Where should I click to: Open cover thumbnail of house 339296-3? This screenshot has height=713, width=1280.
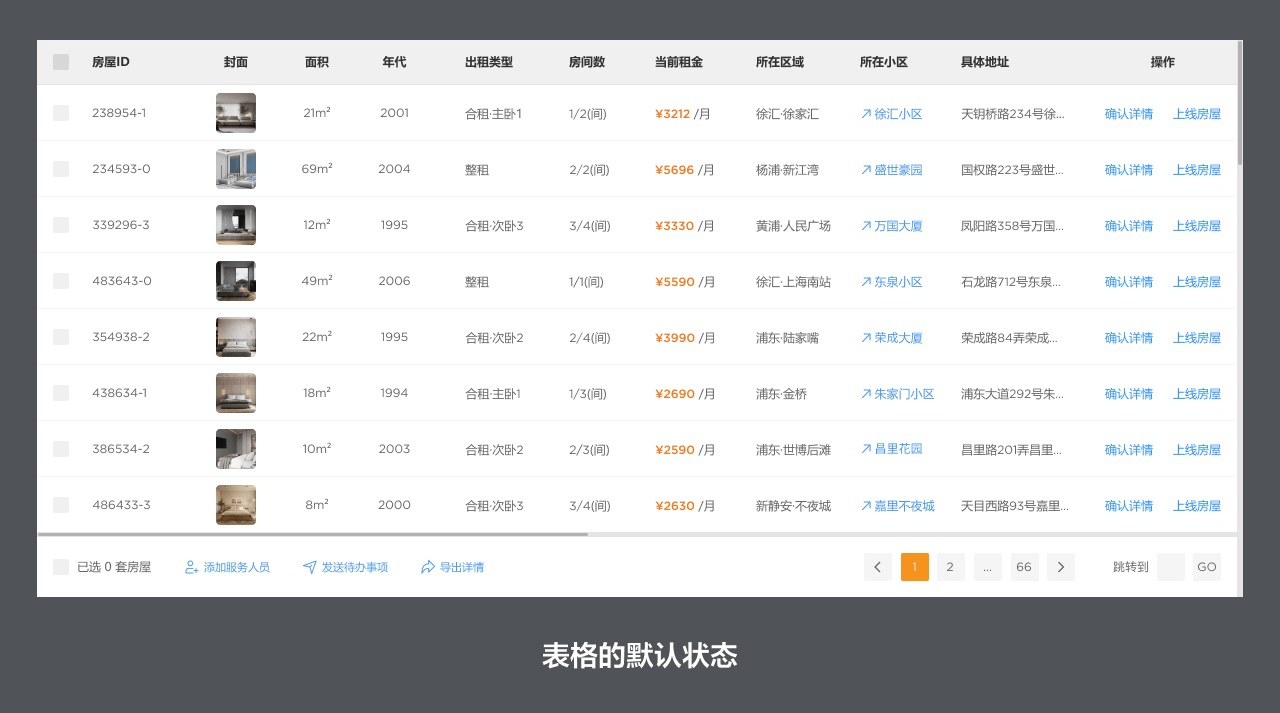coord(236,225)
